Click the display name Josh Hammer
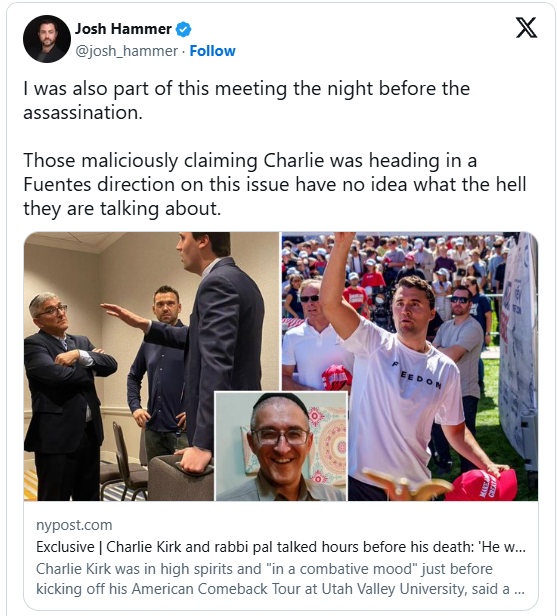Viewport: 557px width, 616px height. [x=123, y=29]
